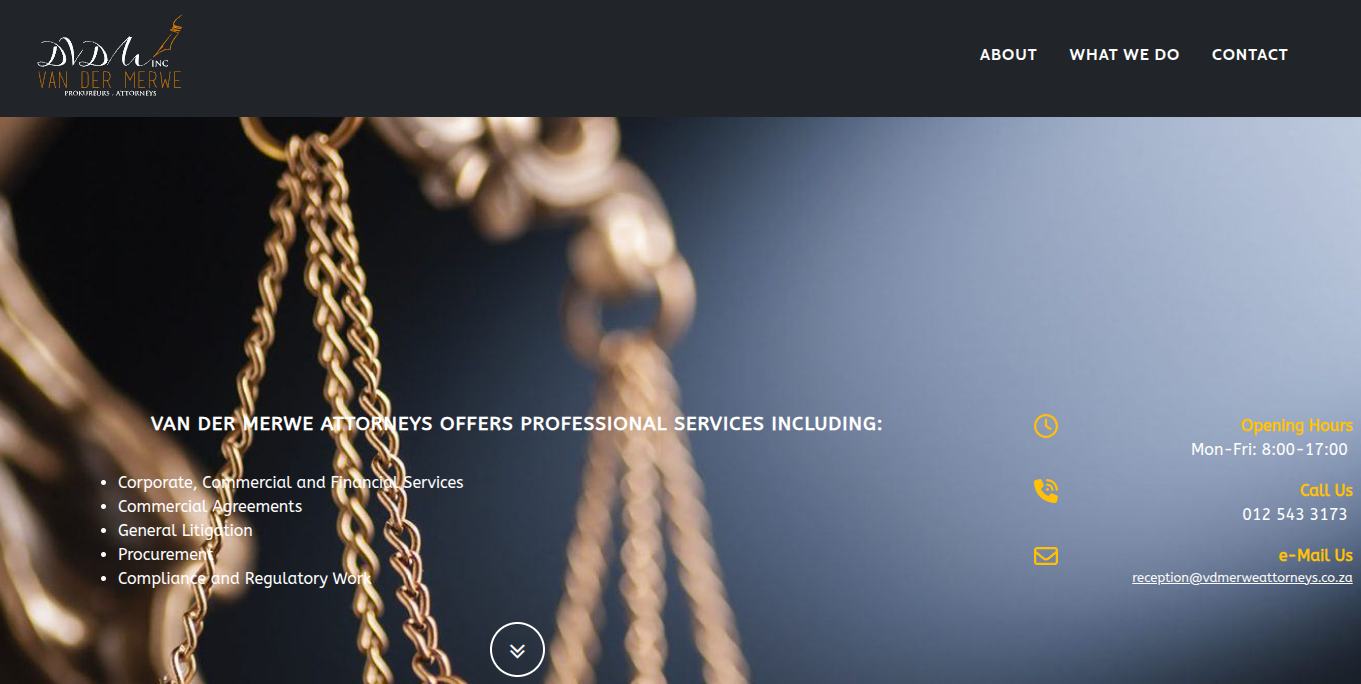Open the What We Do menu item
This screenshot has width=1361, height=684.
[1124, 55]
